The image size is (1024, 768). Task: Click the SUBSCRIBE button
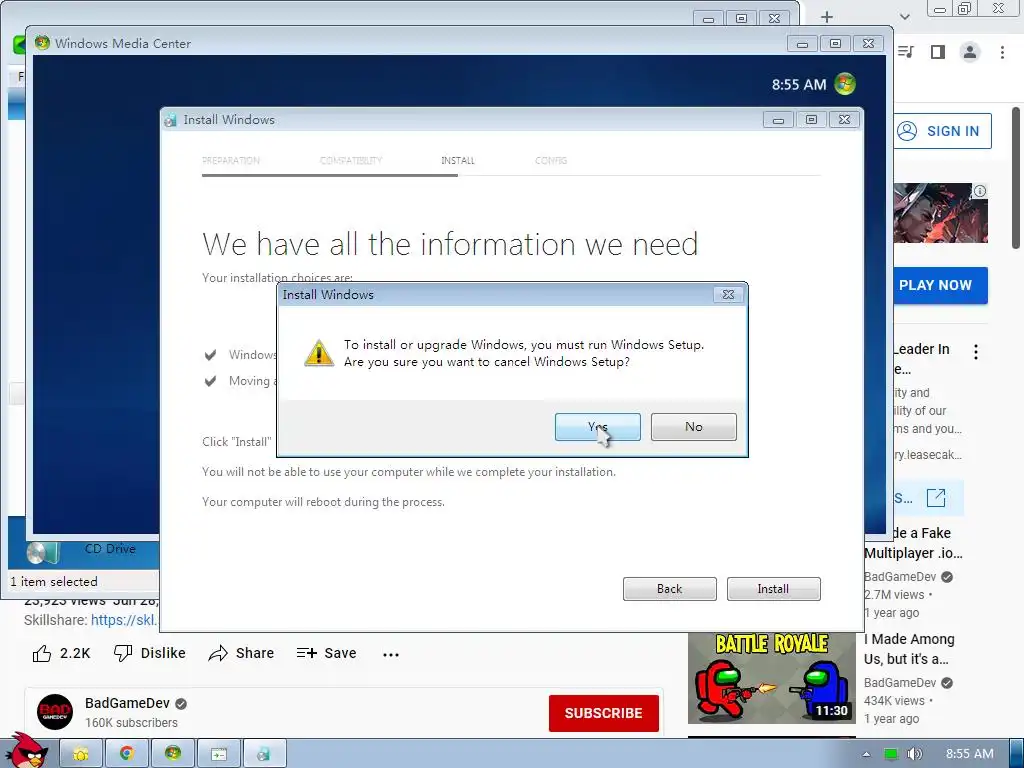pos(603,713)
